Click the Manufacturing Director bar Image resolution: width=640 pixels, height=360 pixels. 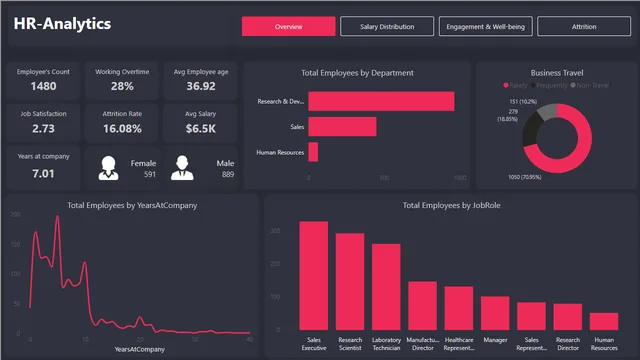point(422,306)
